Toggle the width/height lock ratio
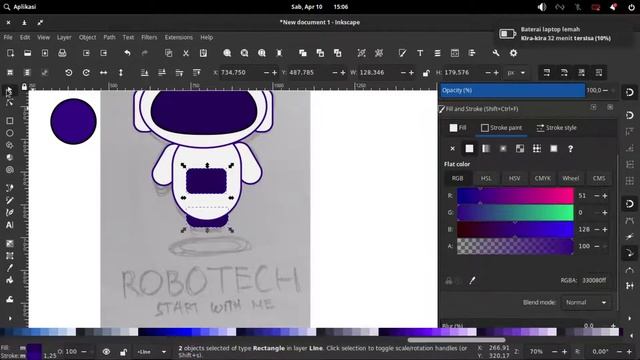This screenshot has width=640, height=360. (426, 73)
